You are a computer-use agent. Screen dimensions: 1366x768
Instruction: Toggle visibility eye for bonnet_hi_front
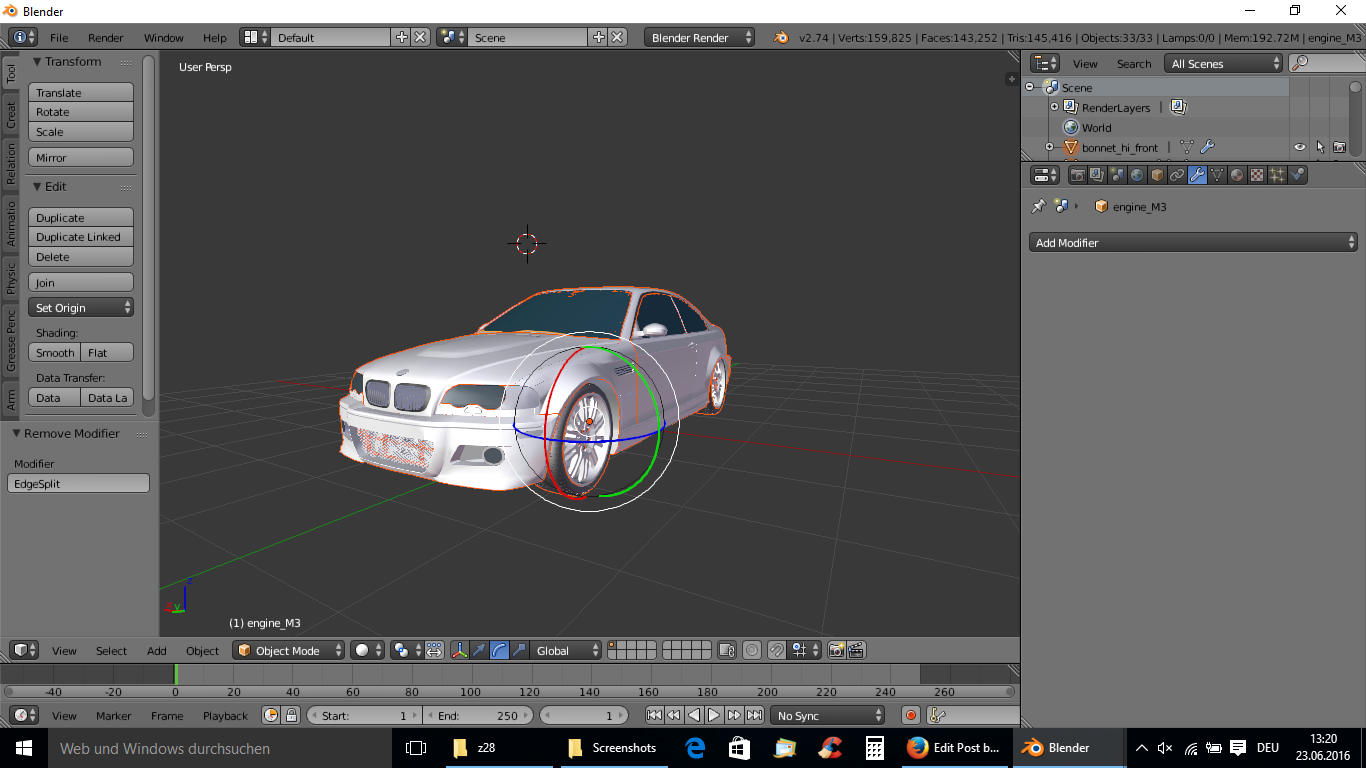coord(1300,147)
